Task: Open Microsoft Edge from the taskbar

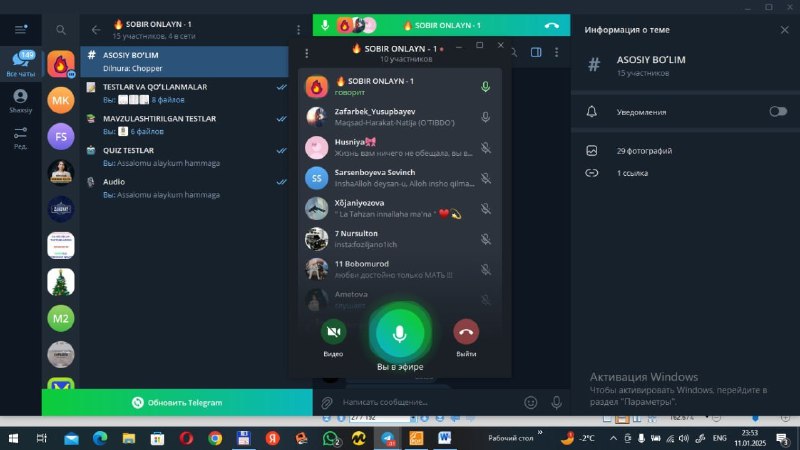Action: click(100, 438)
